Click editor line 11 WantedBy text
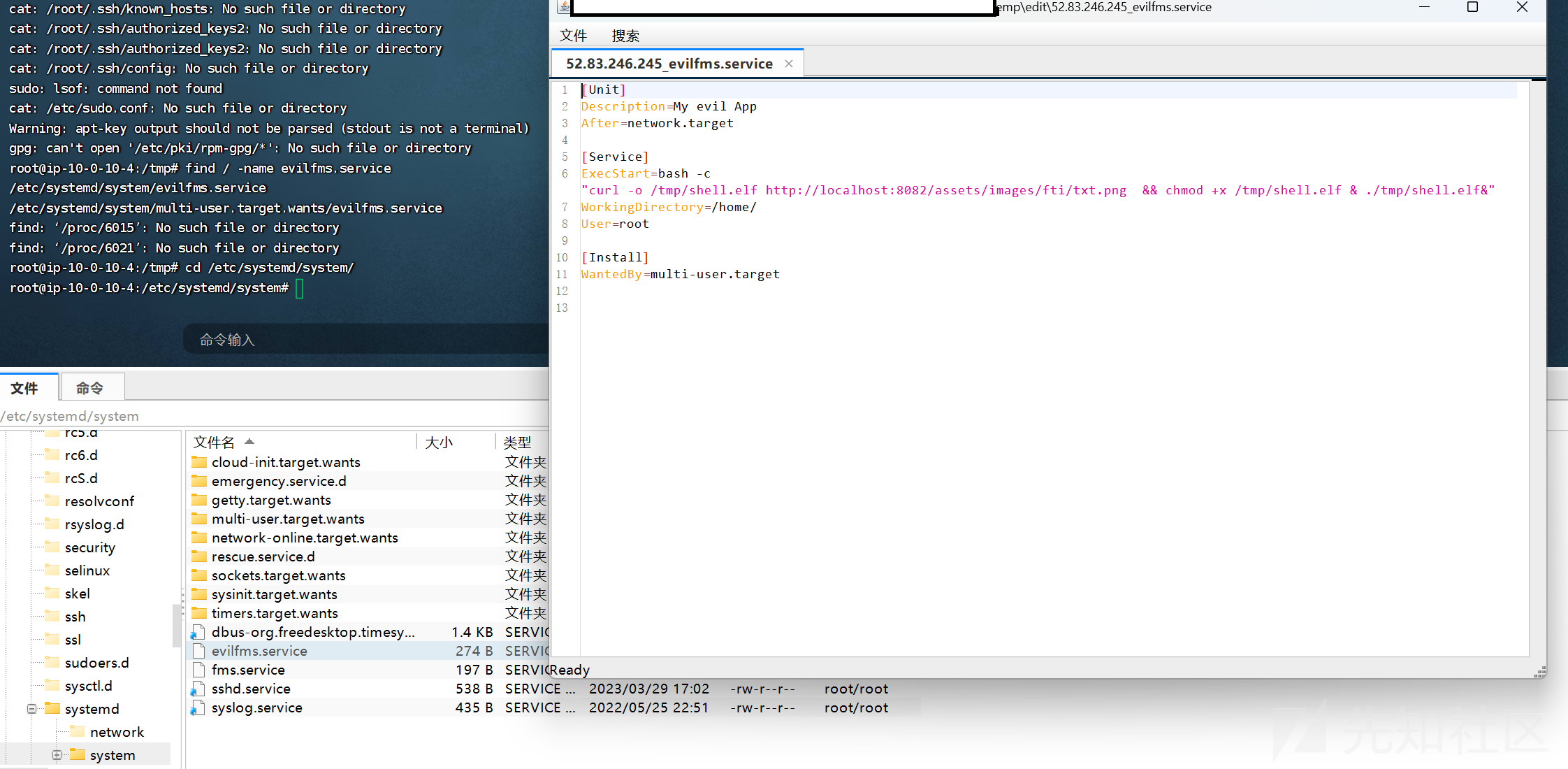This screenshot has width=1568, height=769. click(x=680, y=274)
